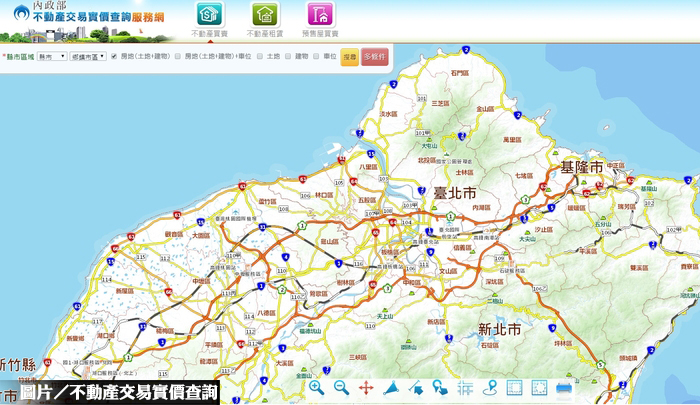Switch to the 不動產租賃 tab
This screenshot has height=405, width=700.
tap(264, 19)
